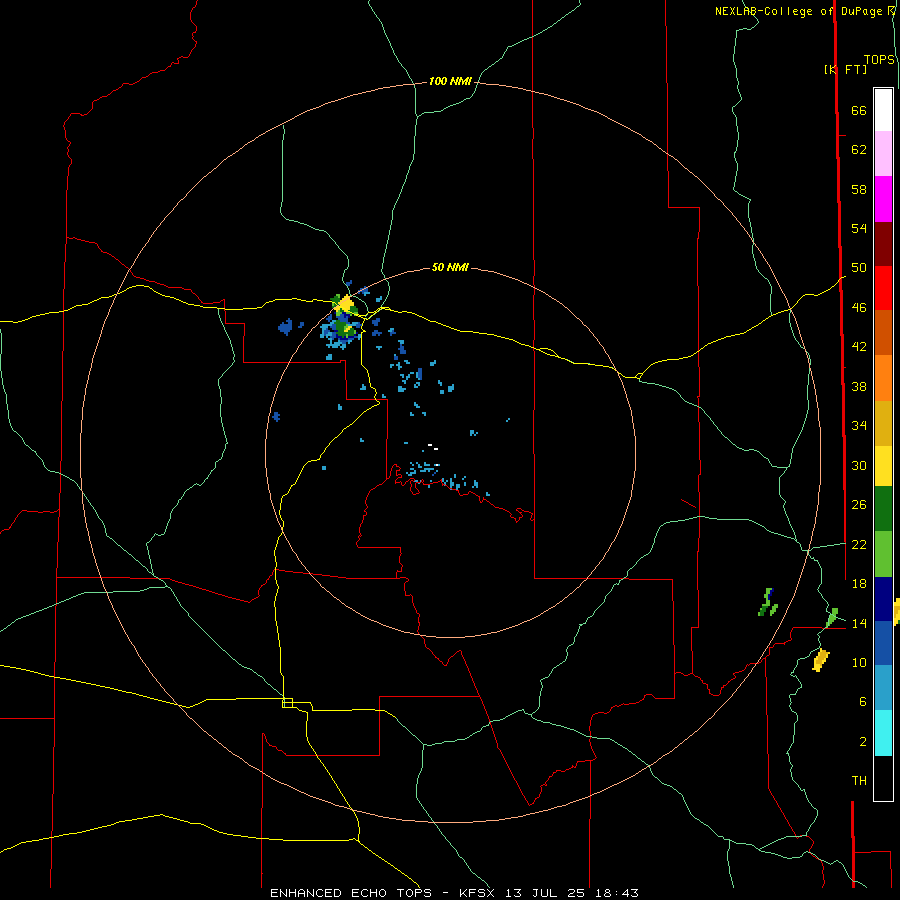900x900 pixels.
Task: Click the "ENHANCED ECHO TOPS" title text
Action: 350,893
